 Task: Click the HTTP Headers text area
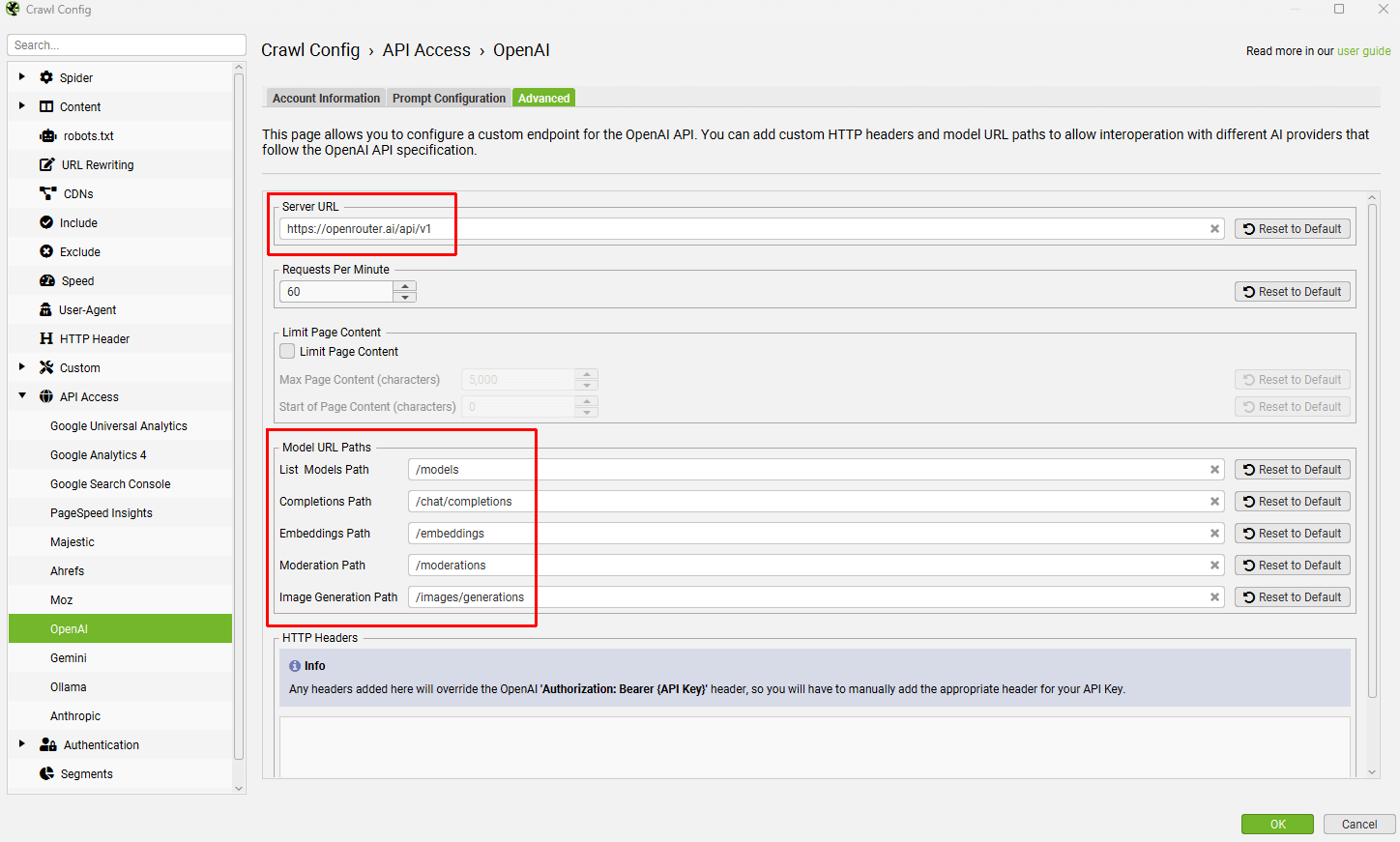814,746
